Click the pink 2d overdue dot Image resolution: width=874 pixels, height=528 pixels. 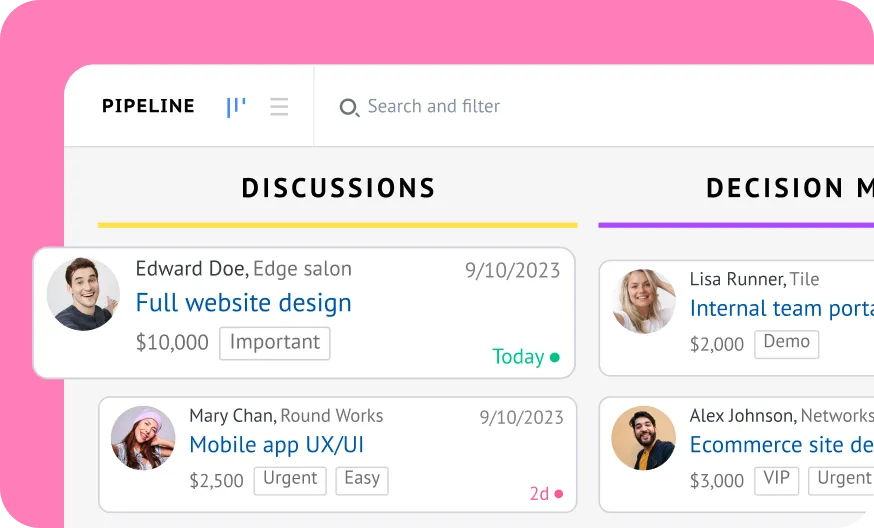[558, 493]
